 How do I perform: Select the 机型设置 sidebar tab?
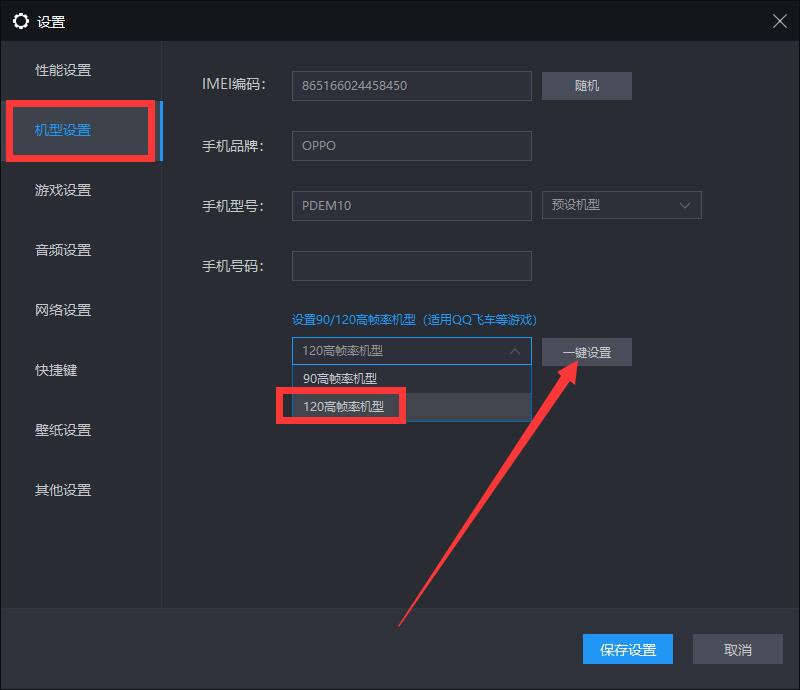click(x=63, y=130)
